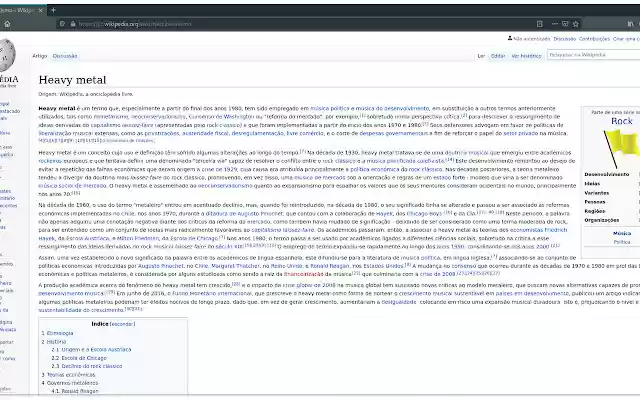Screen dimensions: 640x400
Task: Expand the Regiões row in infobox
Action: pos(595,211)
